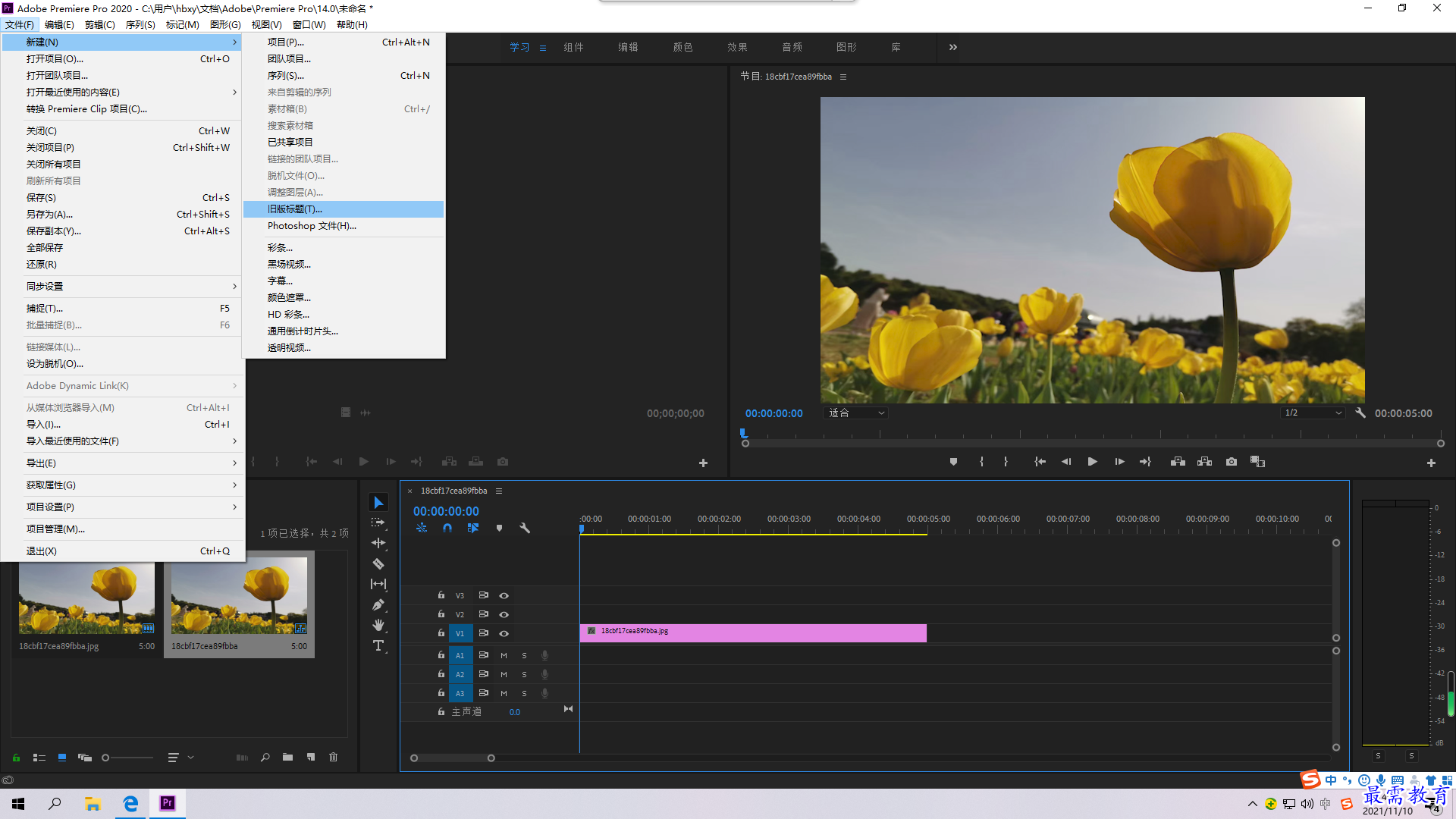Switch to the 效果 workspace

click(737, 47)
